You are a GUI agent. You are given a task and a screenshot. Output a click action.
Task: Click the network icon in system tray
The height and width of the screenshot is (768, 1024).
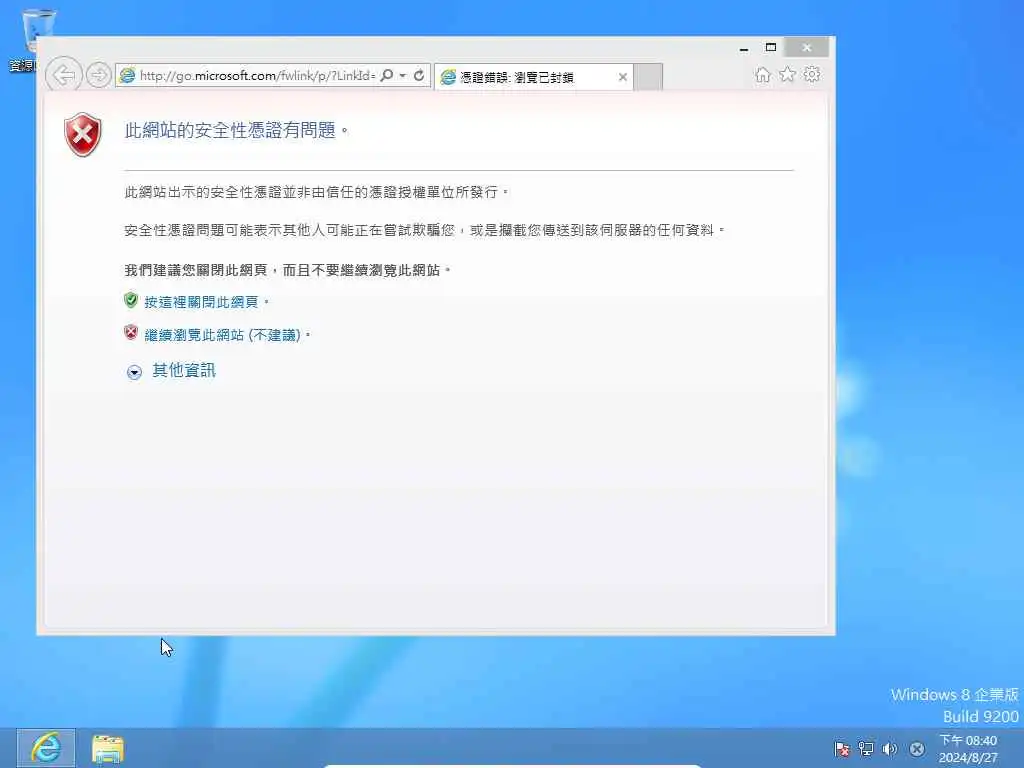pos(866,749)
